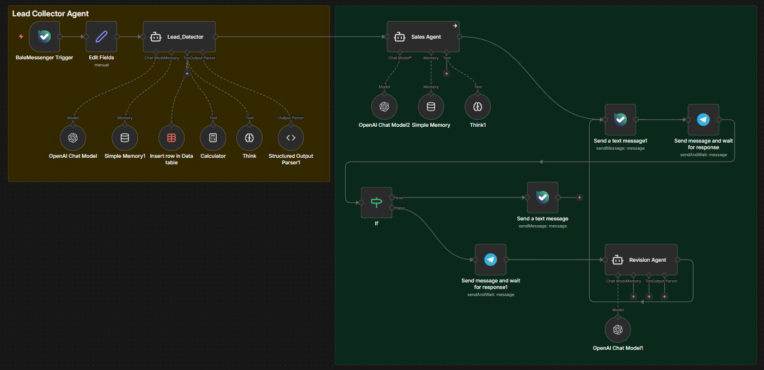Viewport: 764px width, 370px height.
Task: Add memory via plus under Revision Agent
Action: coord(633,296)
